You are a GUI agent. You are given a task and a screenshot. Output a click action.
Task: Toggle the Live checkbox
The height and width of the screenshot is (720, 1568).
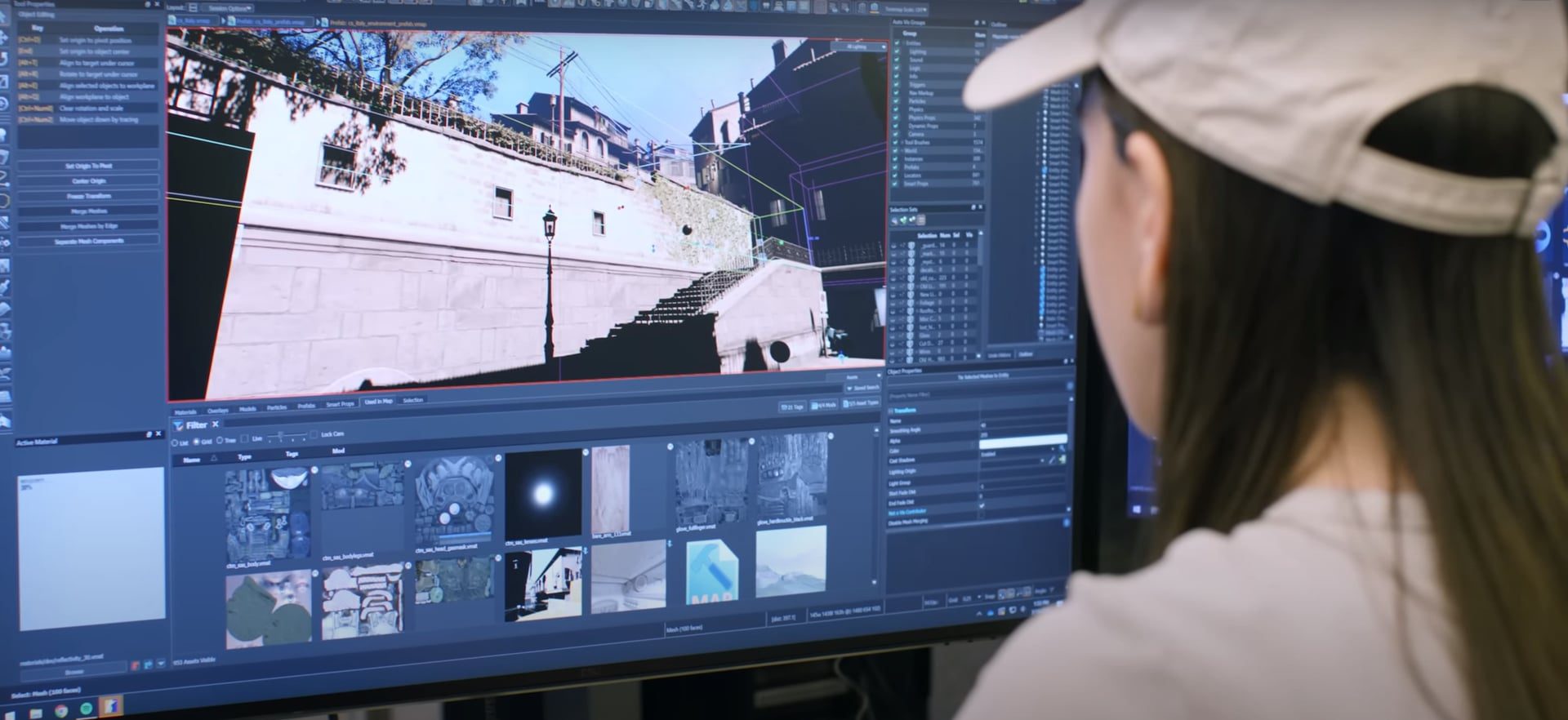tap(244, 439)
